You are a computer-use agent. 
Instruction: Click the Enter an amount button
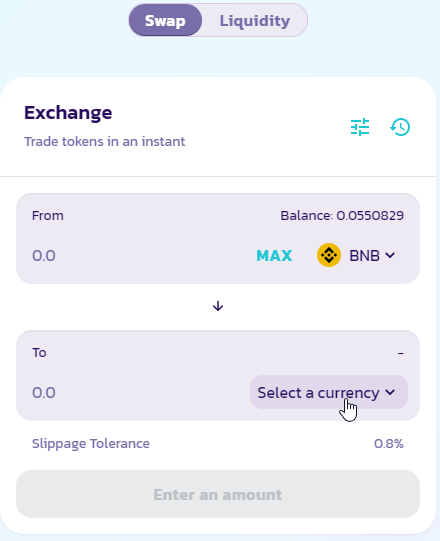click(218, 494)
